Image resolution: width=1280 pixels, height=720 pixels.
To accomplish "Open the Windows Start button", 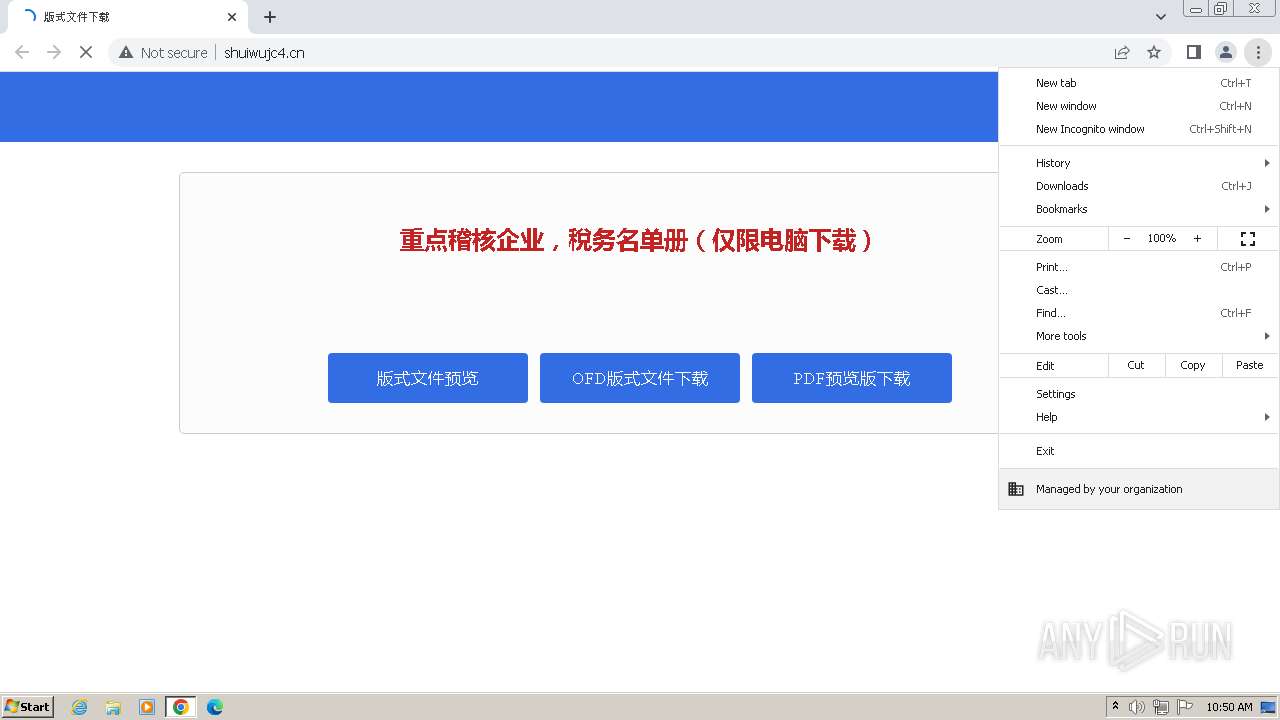I will pyautogui.click(x=27, y=706).
